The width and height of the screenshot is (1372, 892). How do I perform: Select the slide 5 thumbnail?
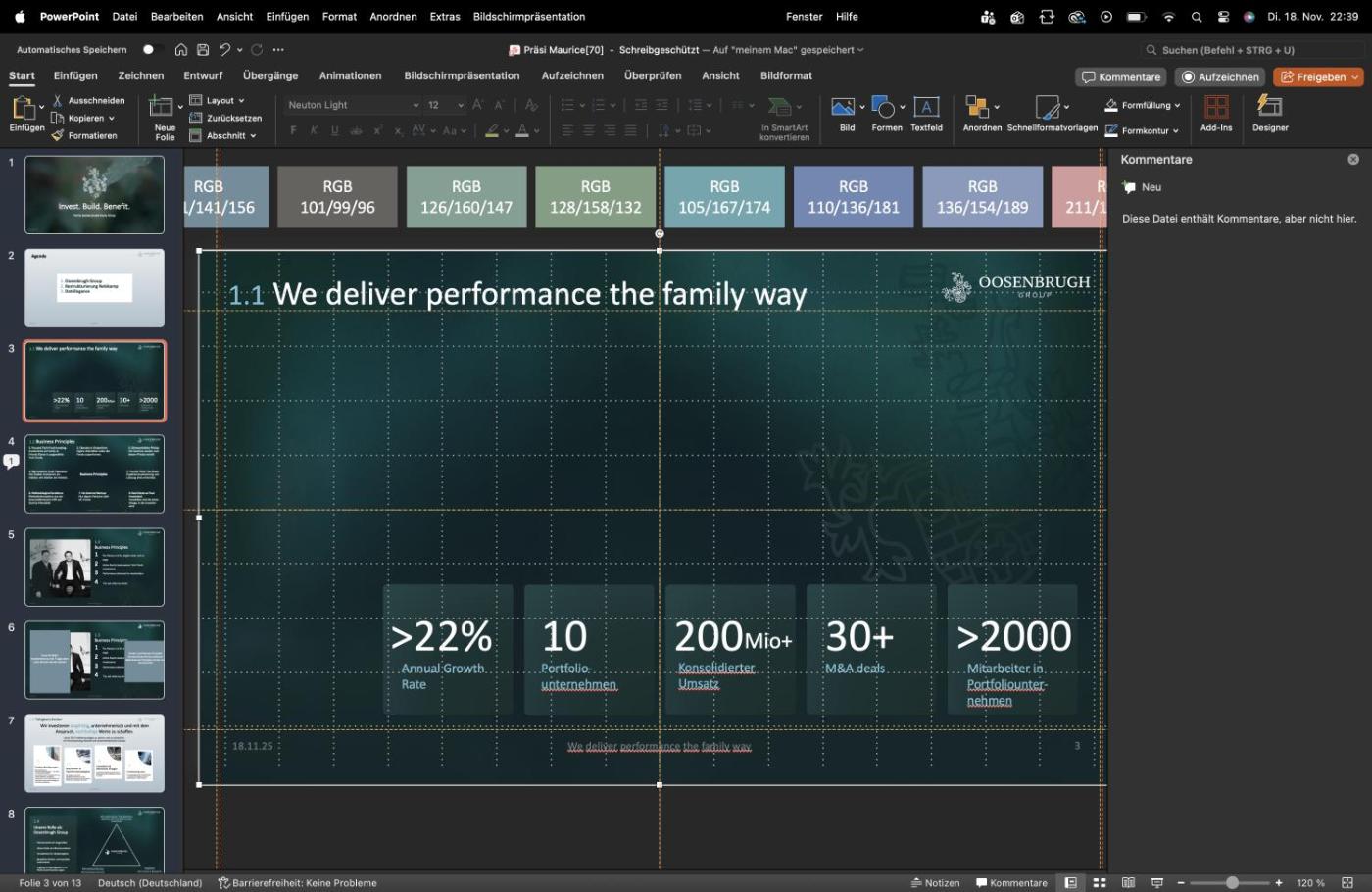[x=94, y=567]
